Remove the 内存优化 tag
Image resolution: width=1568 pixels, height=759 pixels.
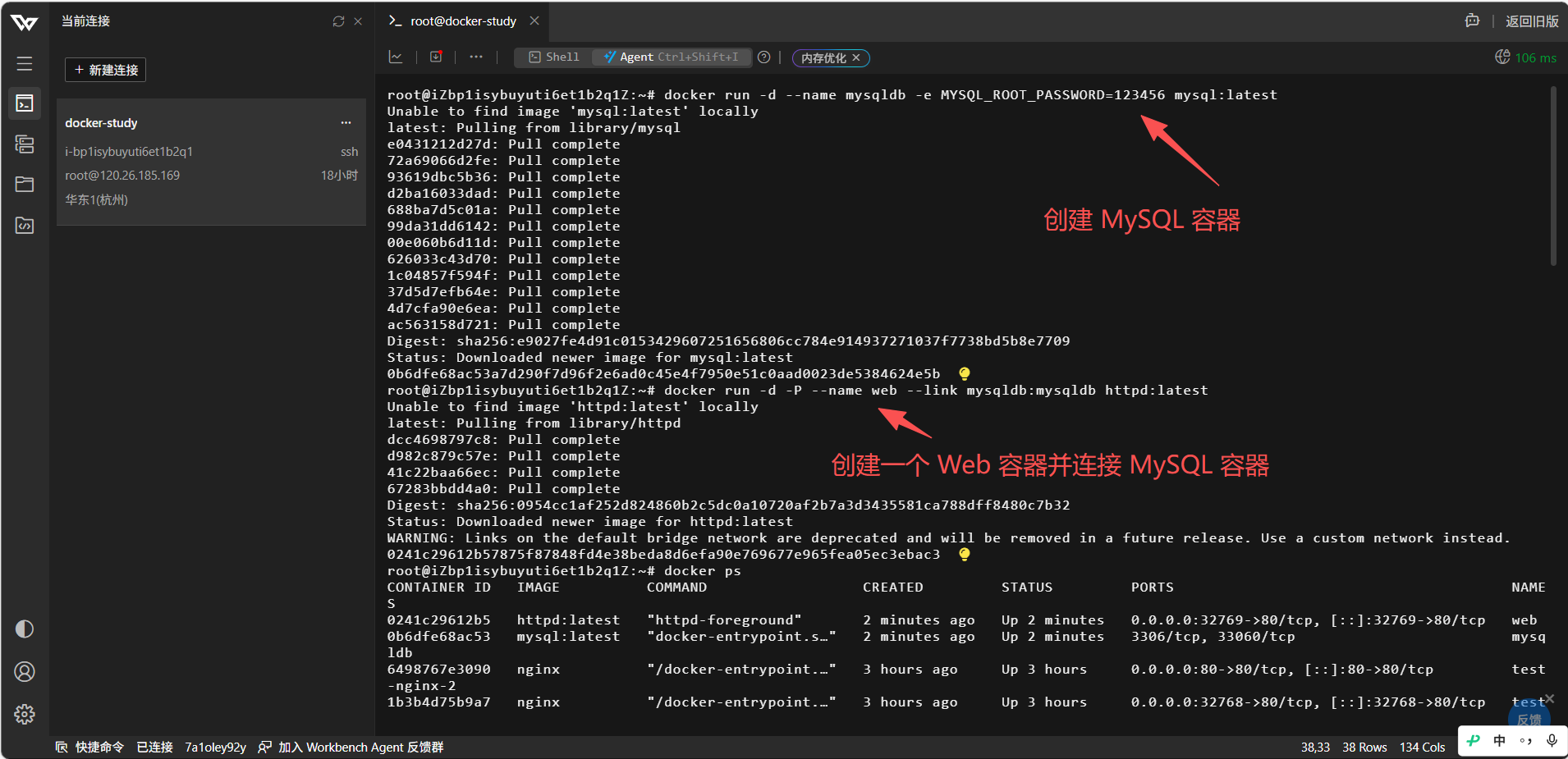pyautogui.click(x=856, y=57)
